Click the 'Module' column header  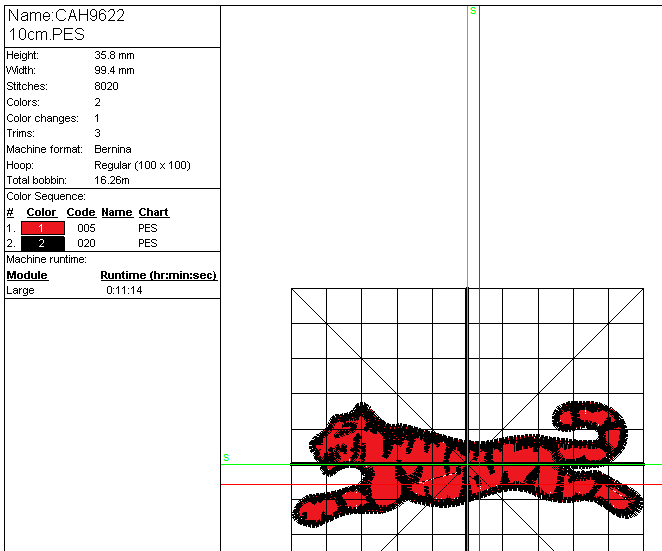click(27, 275)
